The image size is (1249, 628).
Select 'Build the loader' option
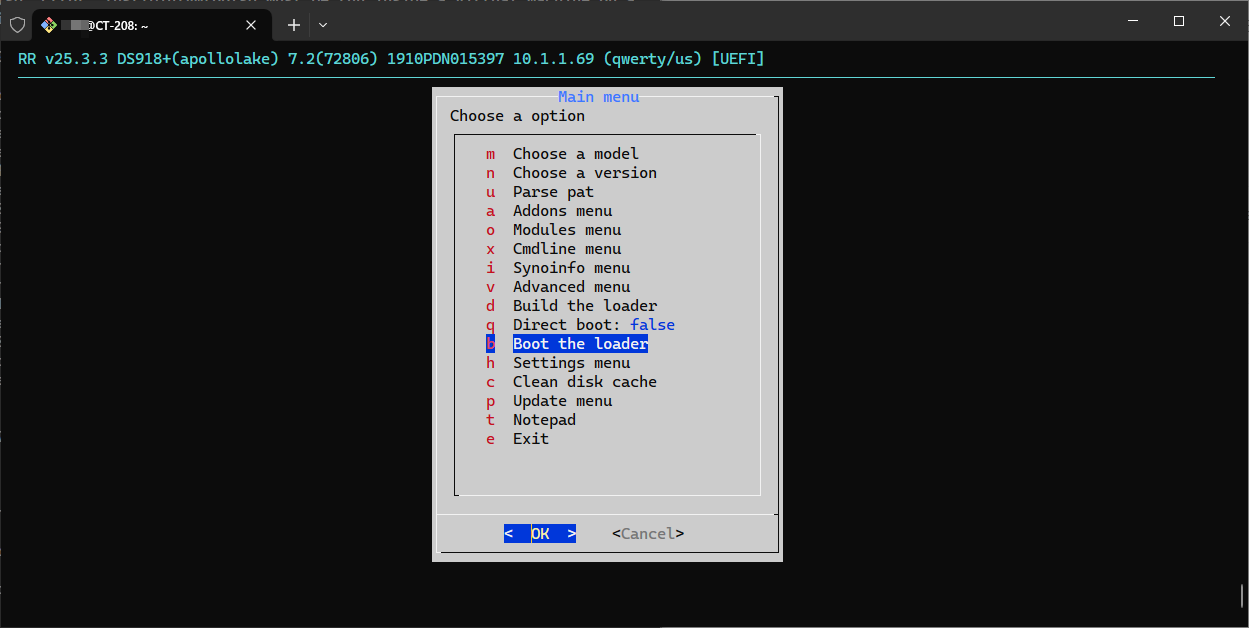584,306
